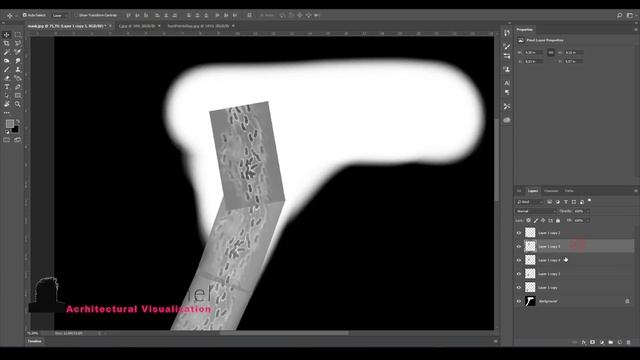Open the Opacity slider arrow
This screenshot has height=360, width=640.
point(588,211)
